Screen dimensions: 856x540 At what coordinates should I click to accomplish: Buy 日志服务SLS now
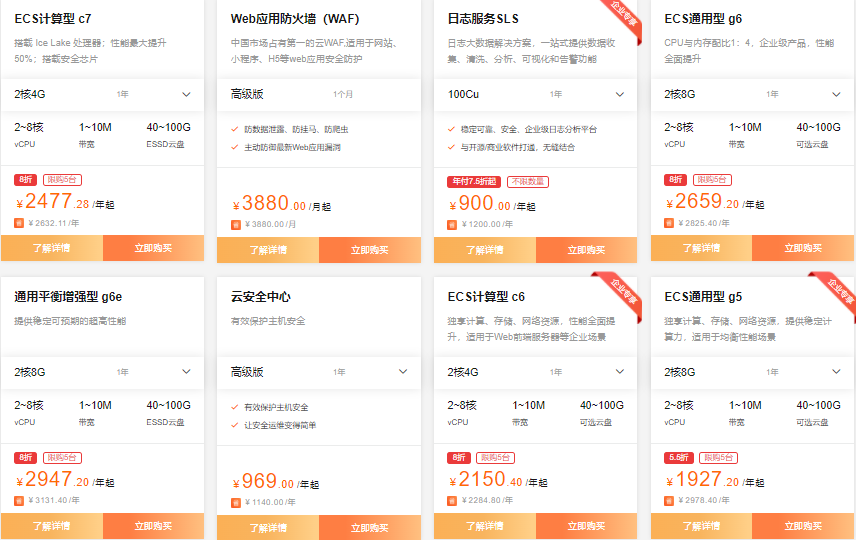586,250
